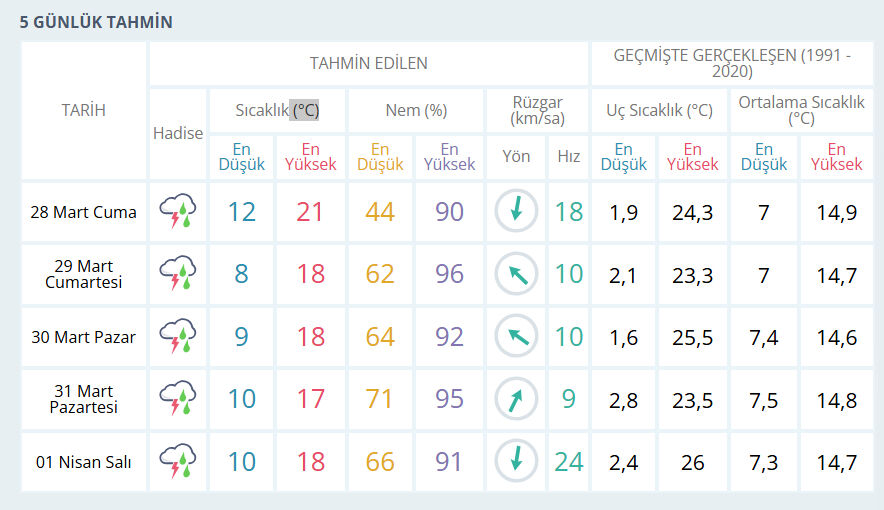The height and width of the screenshot is (510, 884).
Task: Click the 'Uç Sıcaklık (°C)' header
Action: coord(659,110)
